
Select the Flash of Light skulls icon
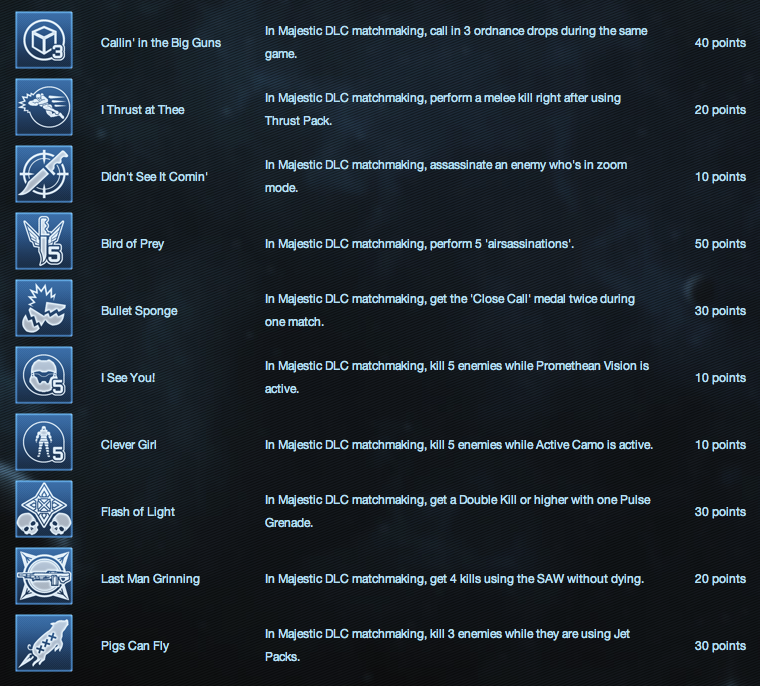coord(44,509)
